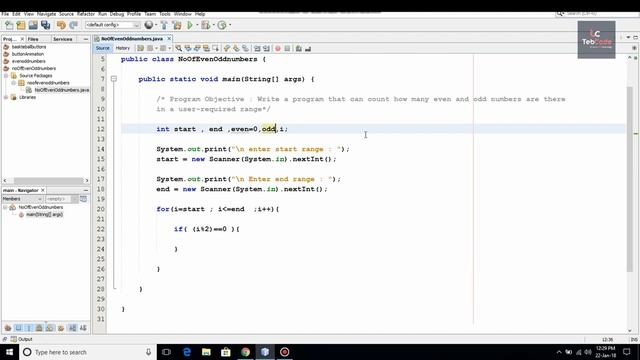Click the stop-macro icon beside record

click(x=287, y=49)
